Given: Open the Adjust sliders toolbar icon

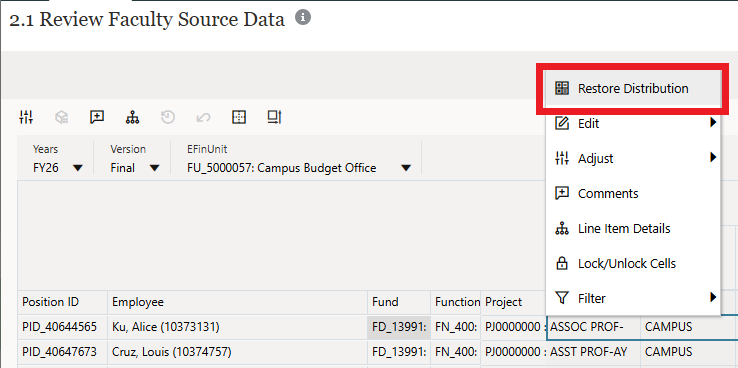Looking at the screenshot, I should click(x=26, y=117).
